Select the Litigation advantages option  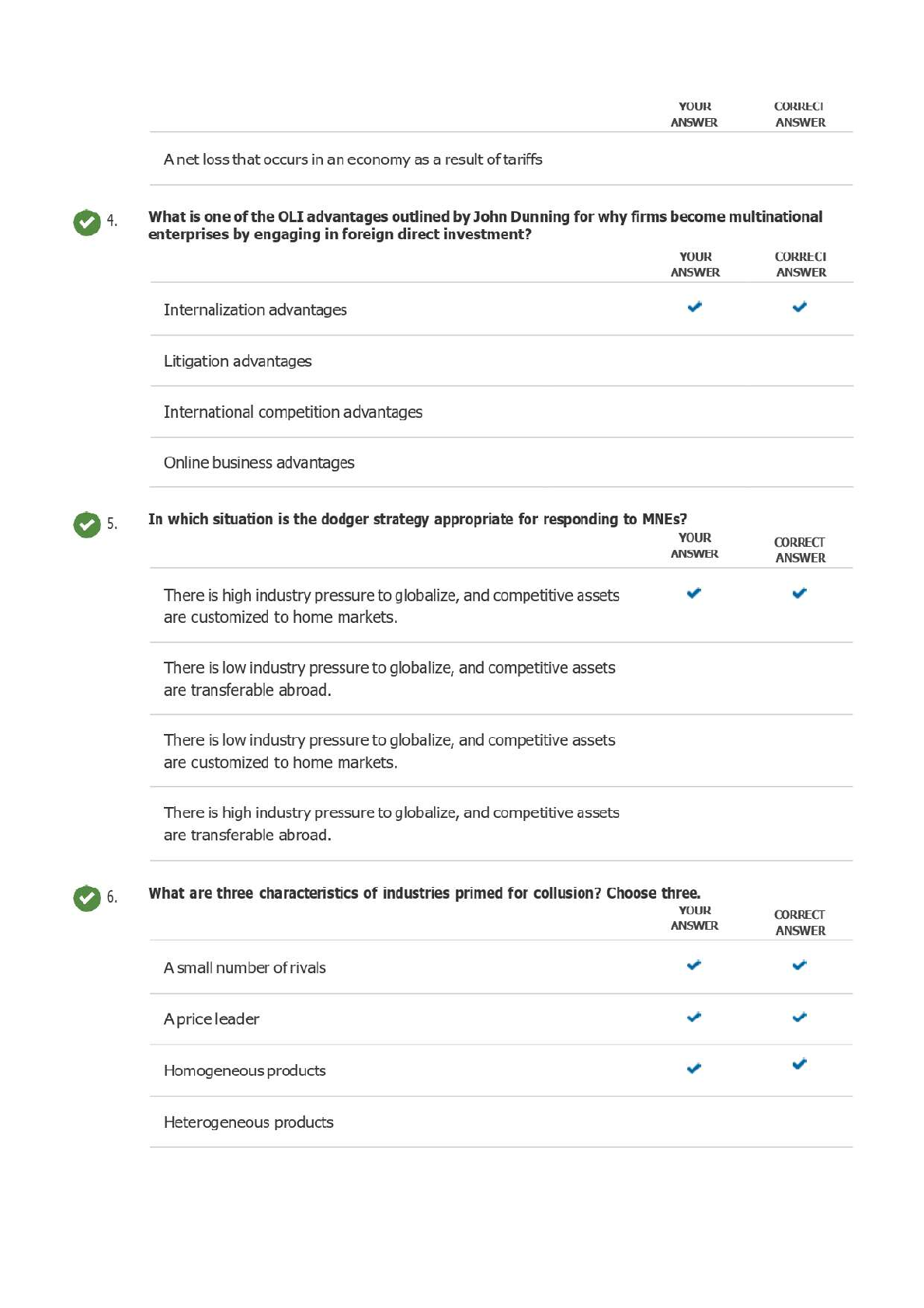(x=238, y=361)
